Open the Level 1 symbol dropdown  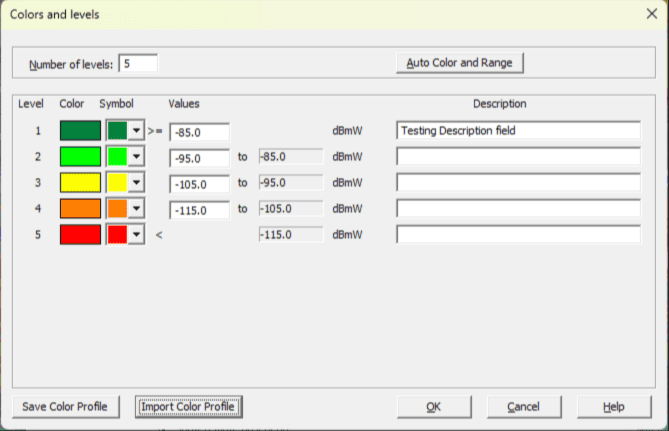coord(135,130)
